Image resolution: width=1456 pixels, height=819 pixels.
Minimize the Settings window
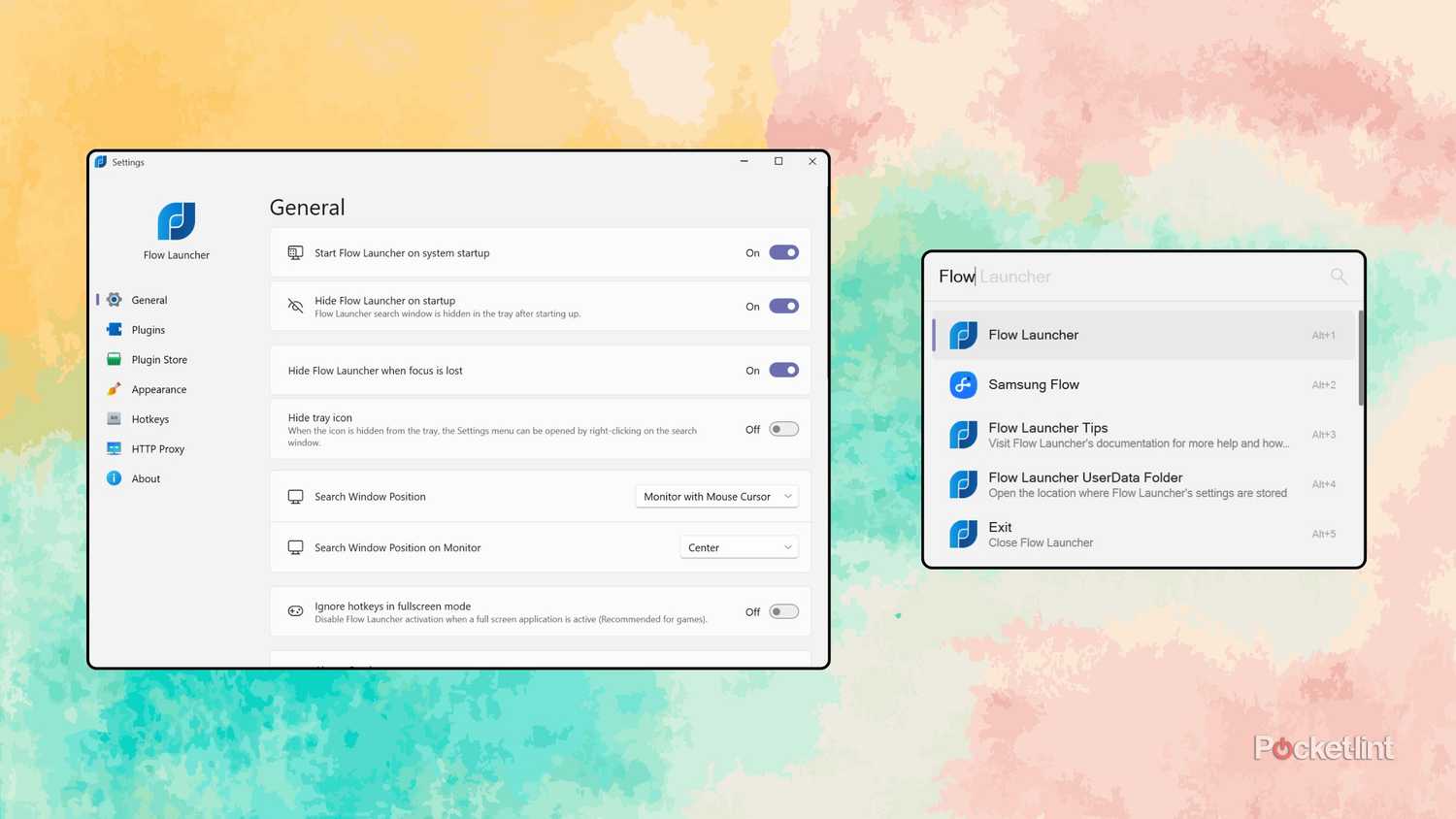click(x=745, y=161)
